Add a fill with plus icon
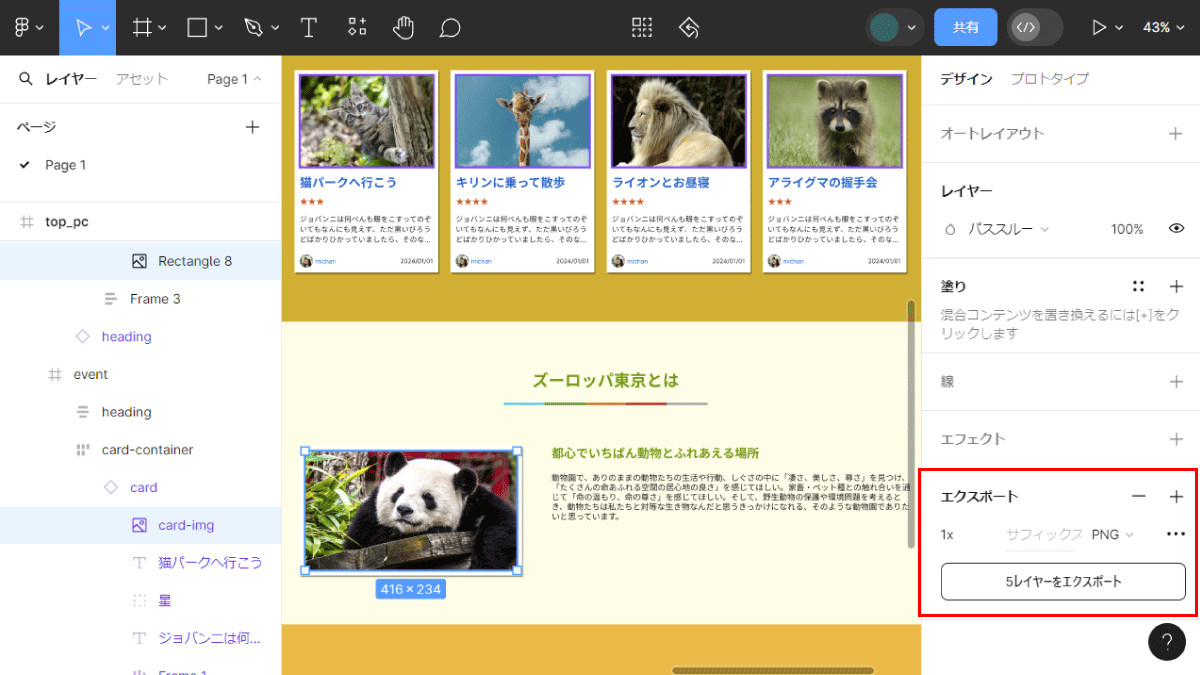The height and width of the screenshot is (675, 1200). tap(1176, 286)
